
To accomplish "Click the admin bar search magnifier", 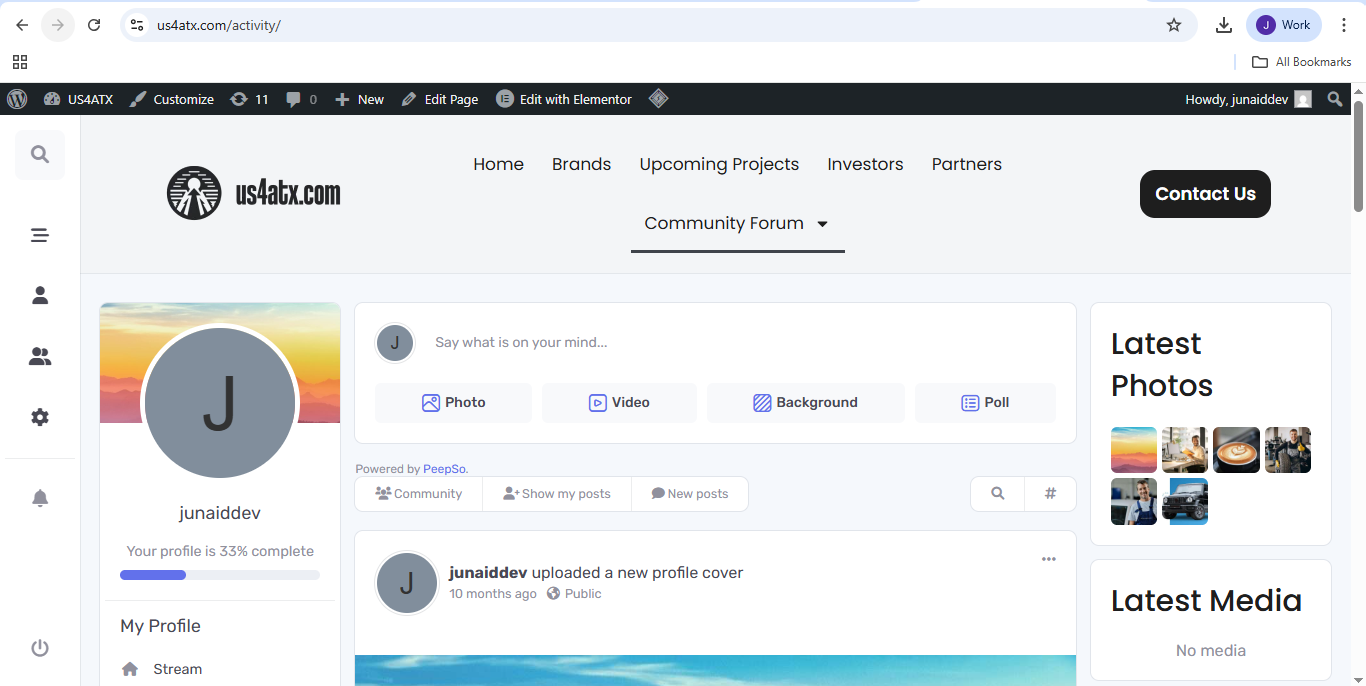I will pyautogui.click(x=1335, y=99).
